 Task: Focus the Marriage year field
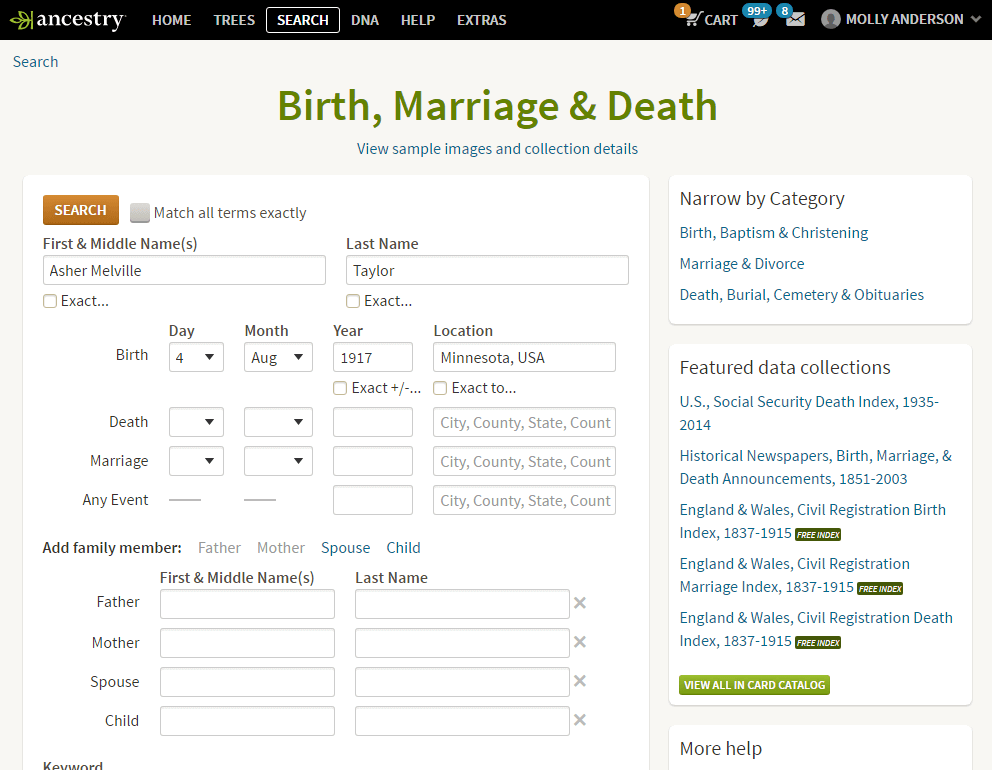pyautogui.click(x=373, y=461)
